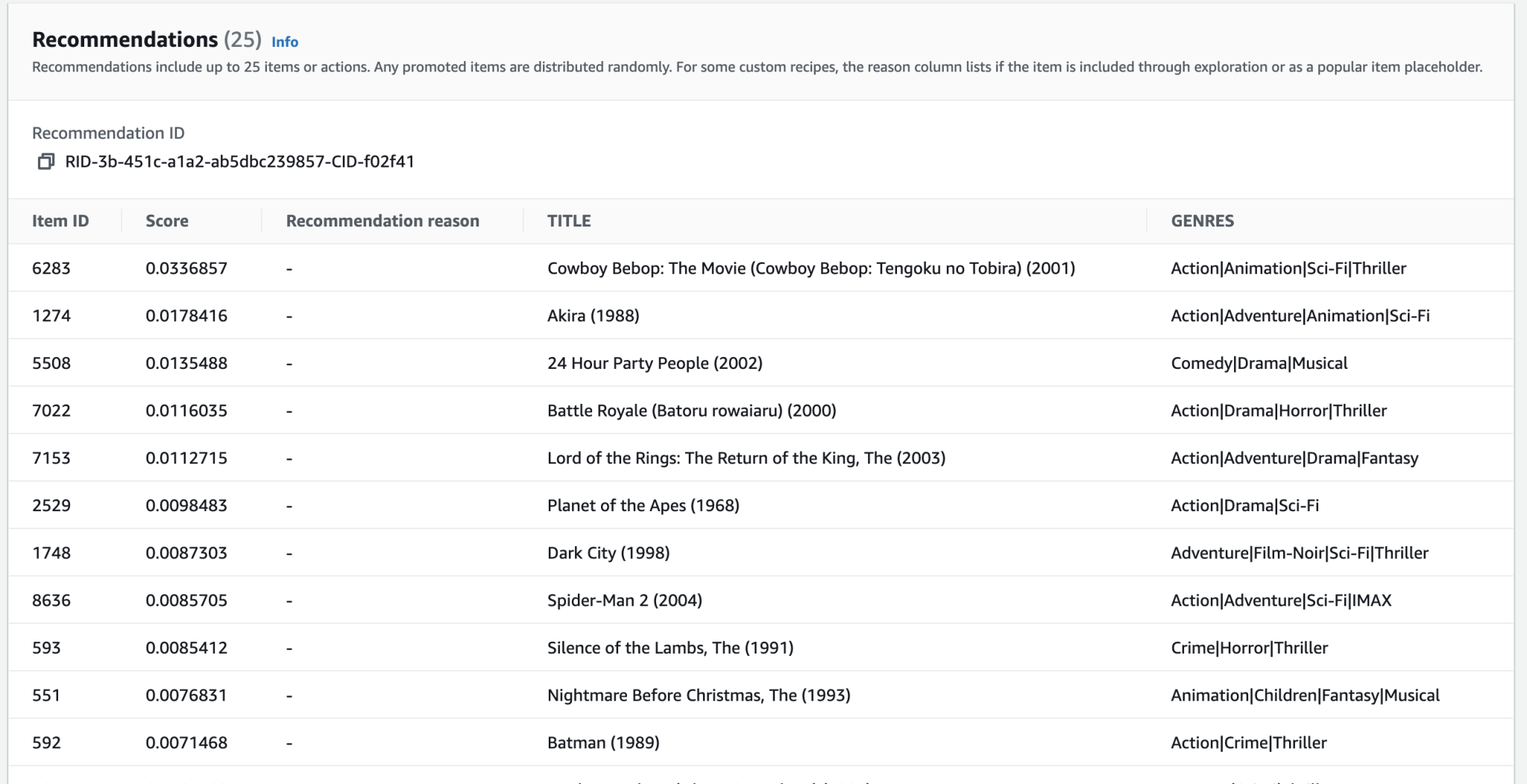Select the Cowboy Bebop: The Movie row
1527x784 pixels.
pyautogui.click(x=811, y=268)
